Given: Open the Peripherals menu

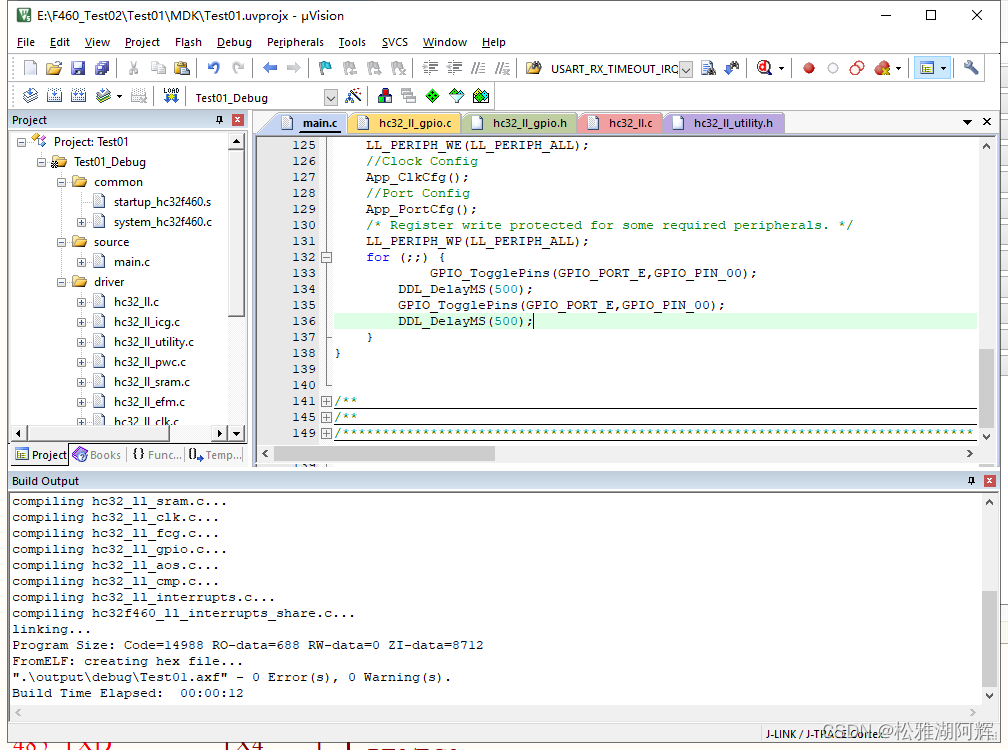Looking at the screenshot, I should [x=295, y=42].
